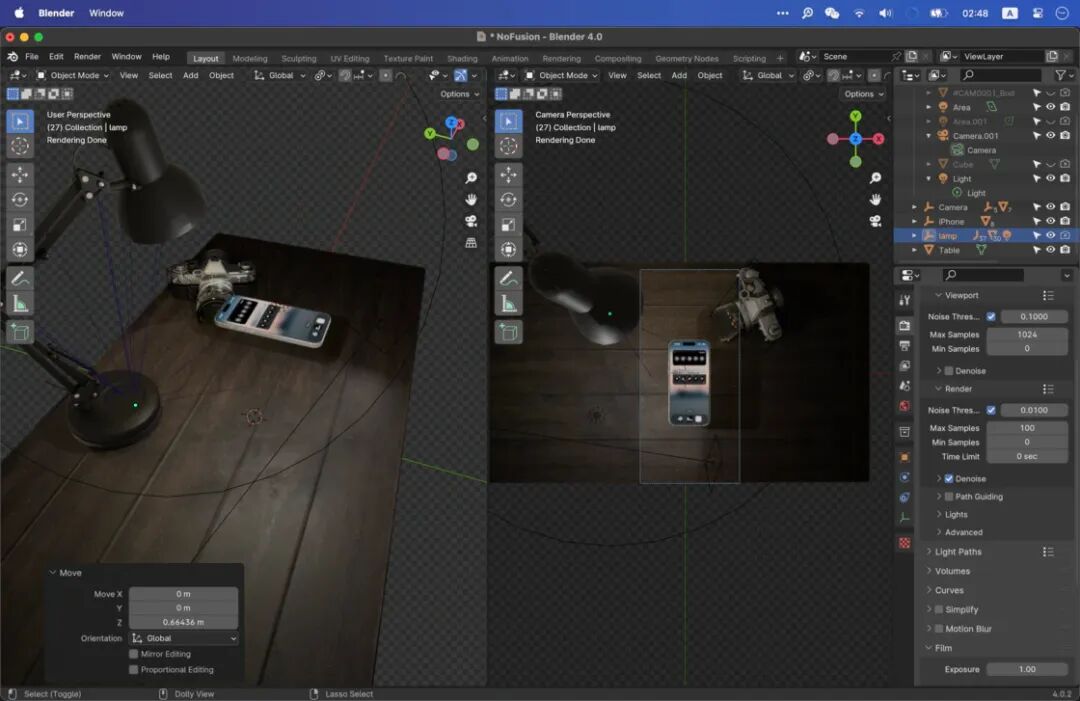Viewport: 1080px width, 701px height.
Task: Click the Move Z value field
Action: [x=183, y=622]
